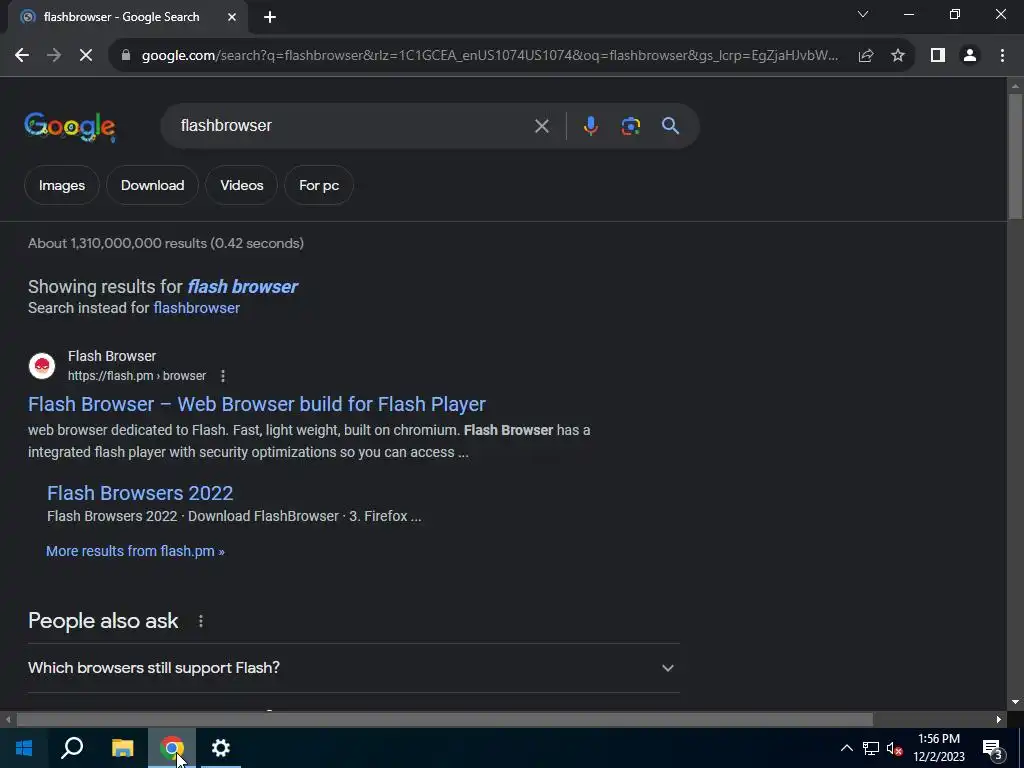The width and height of the screenshot is (1024, 768).
Task: Click the Flash Browser site favicon
Action: click(x=42, y=366)
